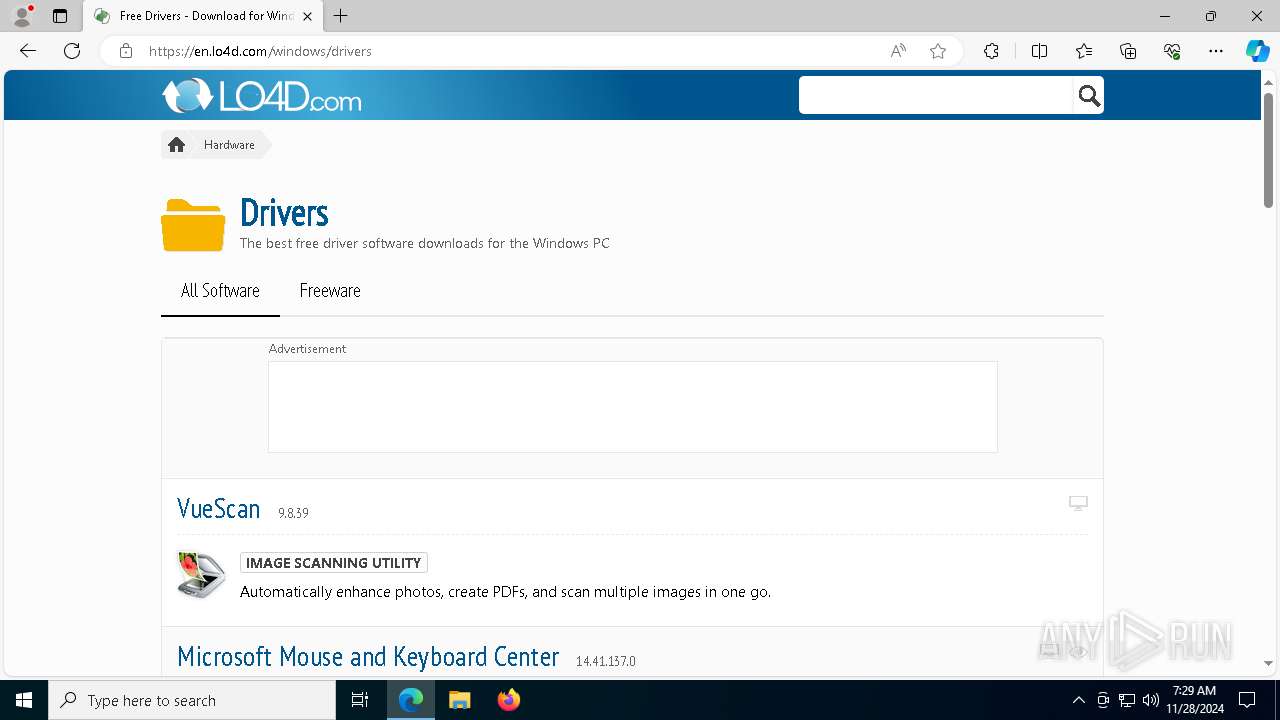Click the taskbar clock and date
Viewport: 1280px width, 720px height.
pyautogui.click(x=1194, y=700)
